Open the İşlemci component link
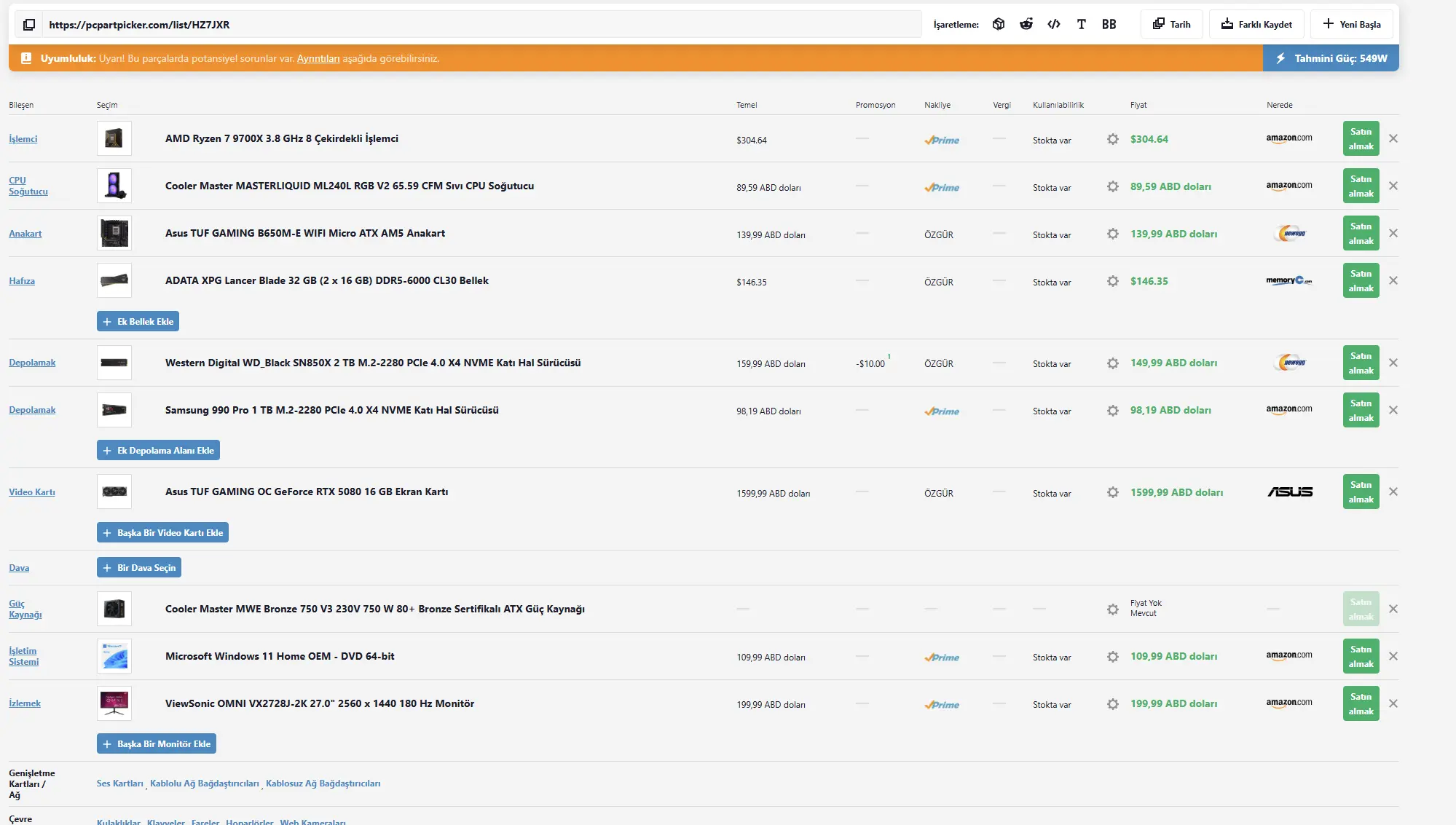Viewport: 1456px width, 825px height. pyautogui.click(x=23, y=138)
